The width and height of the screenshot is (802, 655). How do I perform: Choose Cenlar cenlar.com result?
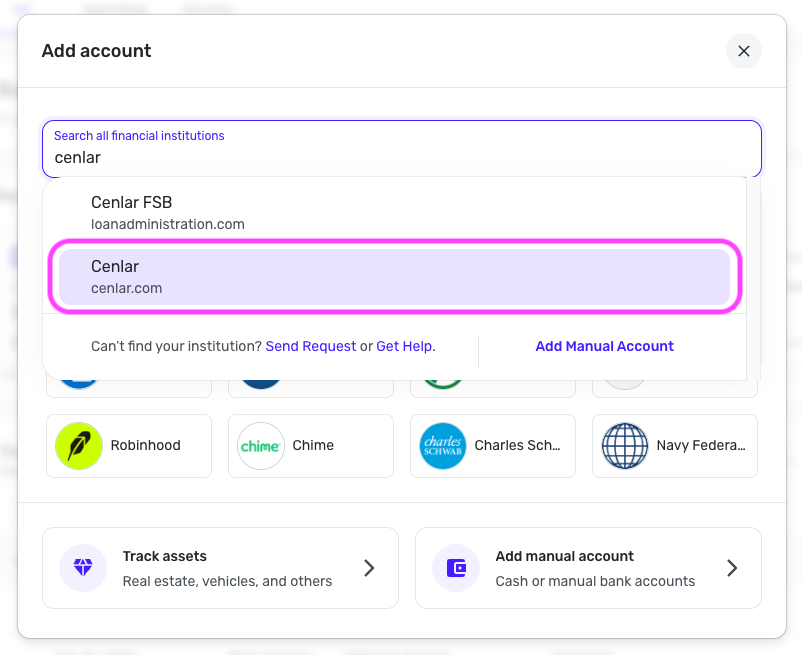pos(394,277)
